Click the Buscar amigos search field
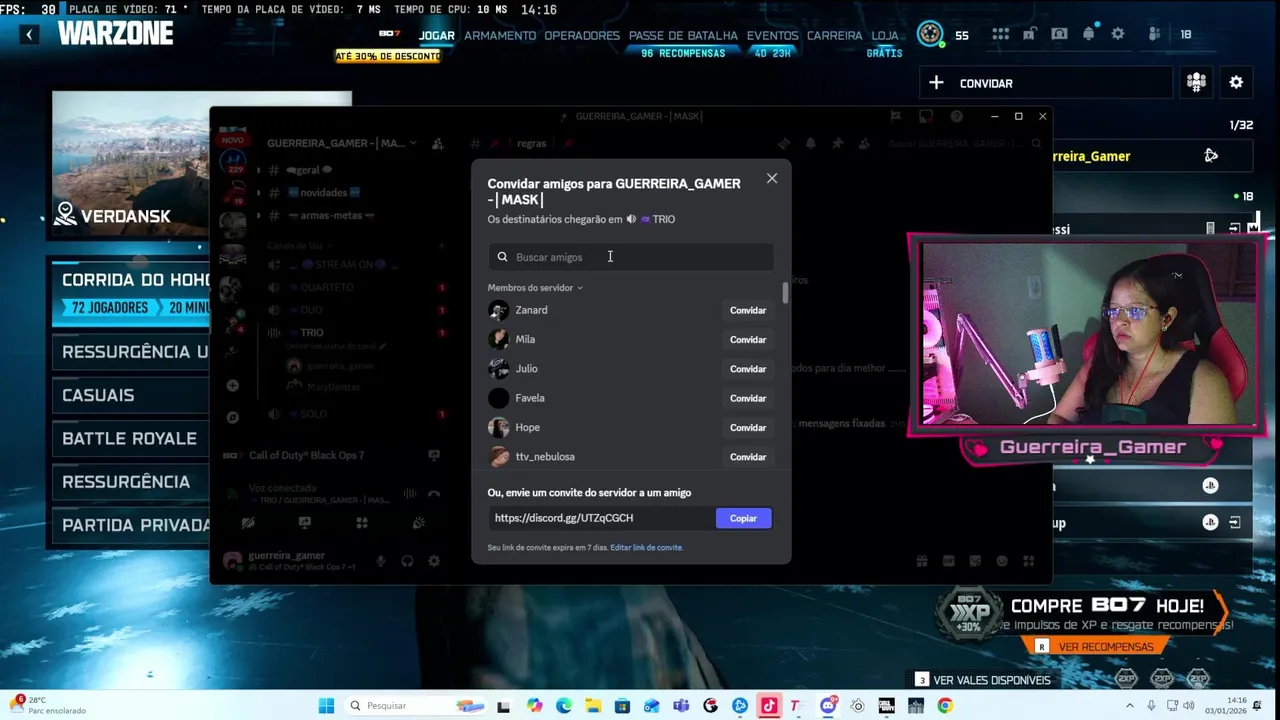 coord(631,257)
